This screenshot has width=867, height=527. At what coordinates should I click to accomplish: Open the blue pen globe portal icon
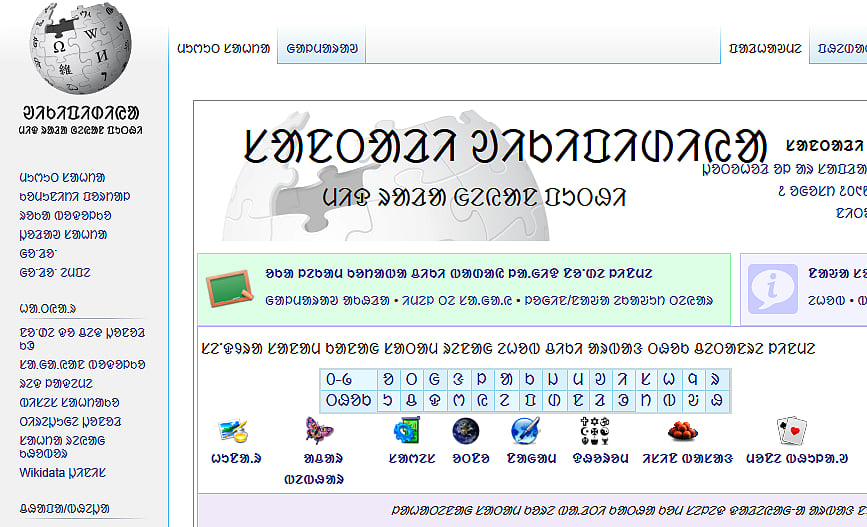point(526,431)
